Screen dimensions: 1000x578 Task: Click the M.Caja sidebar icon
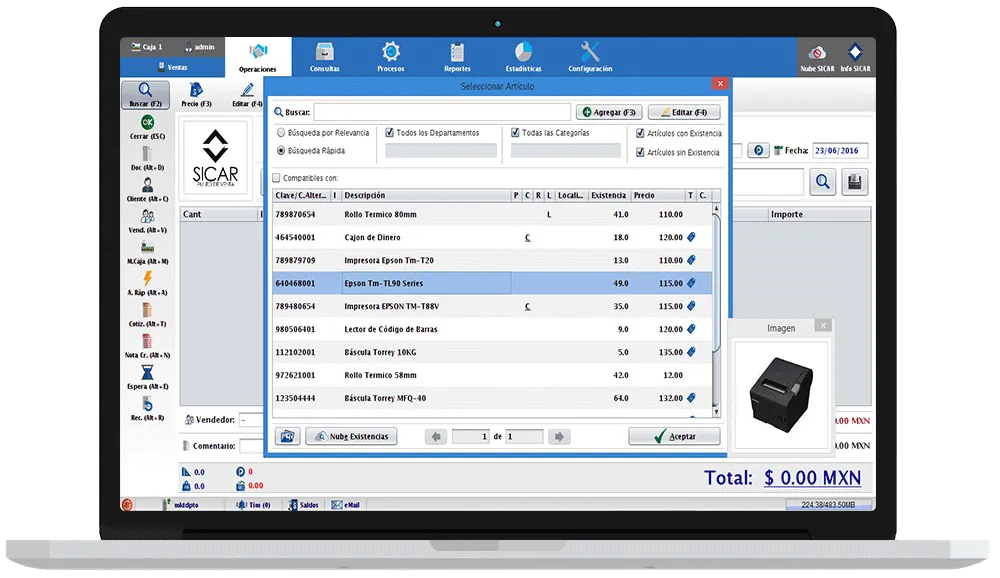pyautogui.click(x=147, y=247)
